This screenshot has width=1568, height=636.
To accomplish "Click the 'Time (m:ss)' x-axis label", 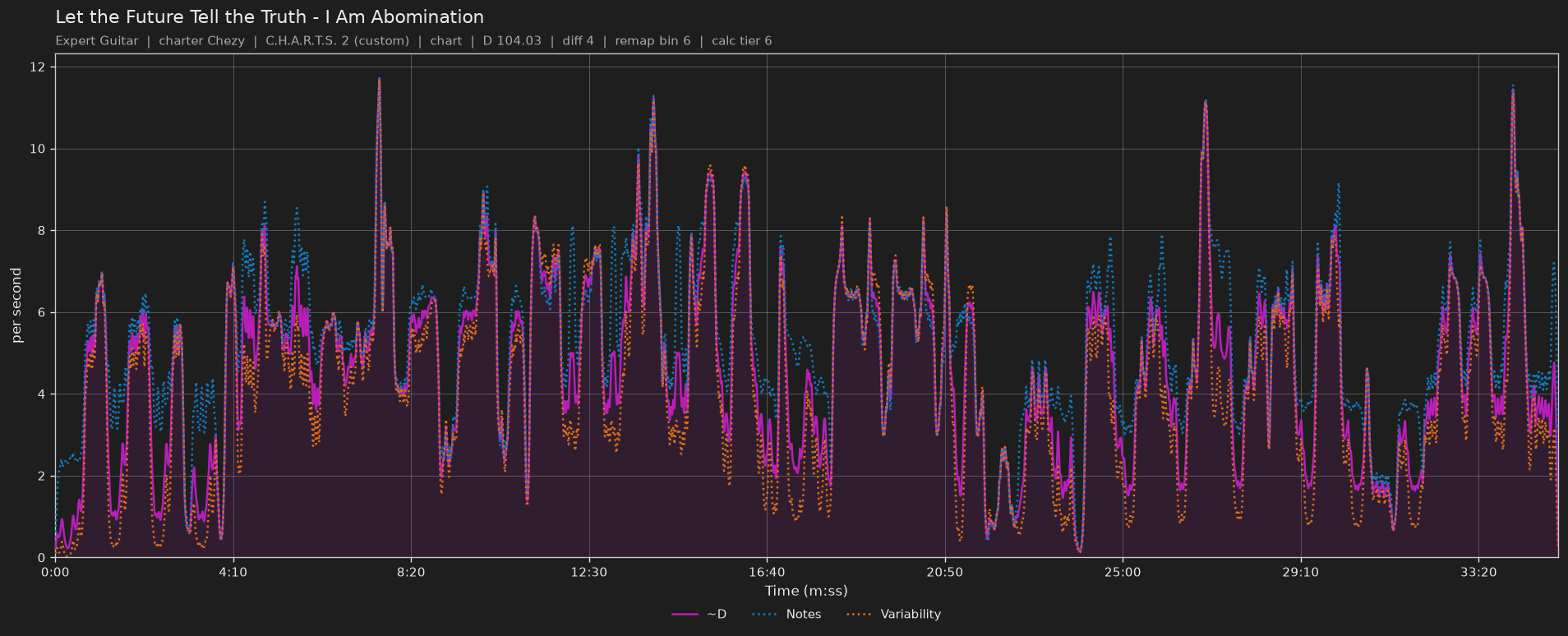I will (x=806, y=591).
